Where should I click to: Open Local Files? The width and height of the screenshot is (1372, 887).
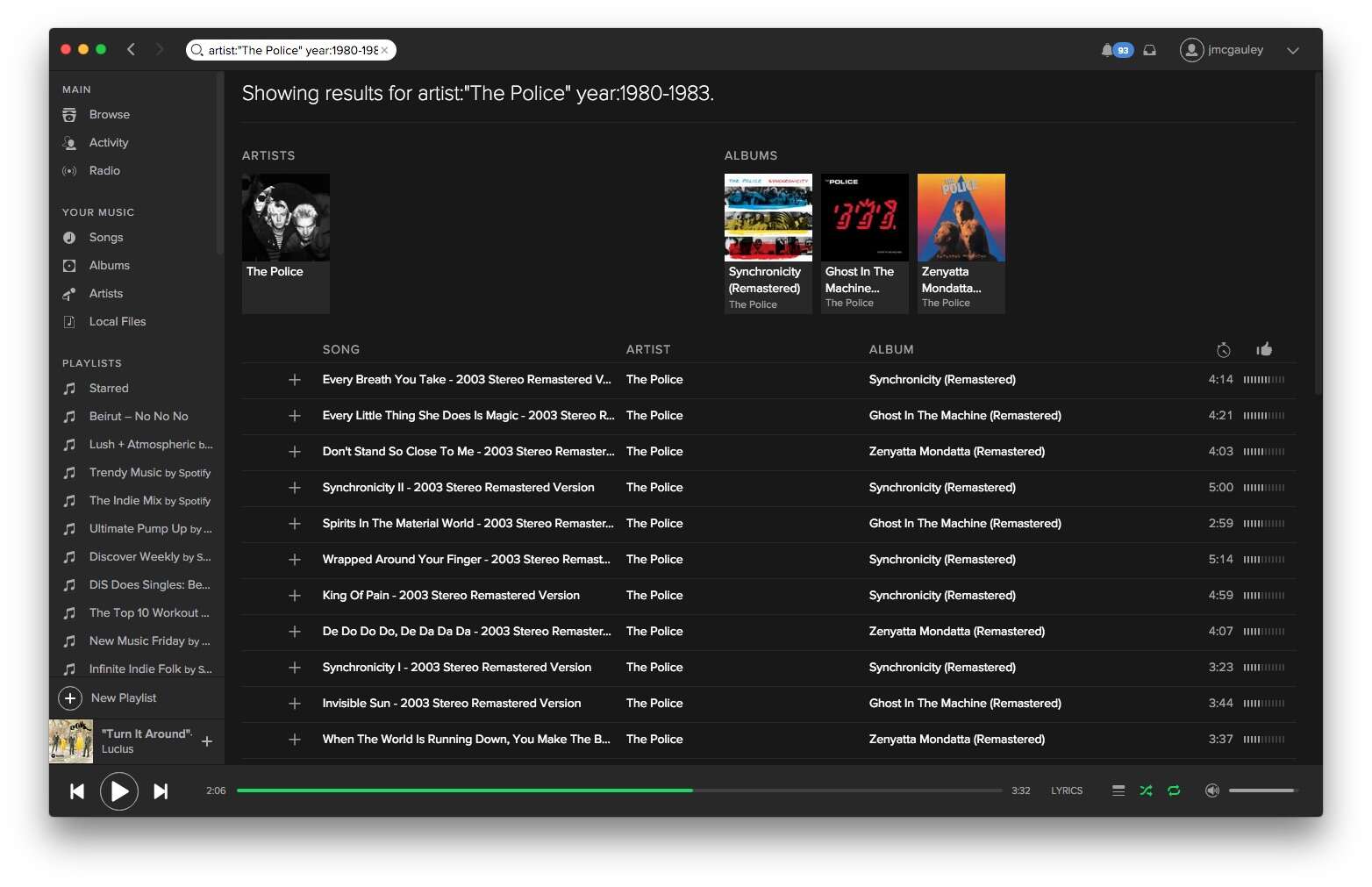point(118,321)
